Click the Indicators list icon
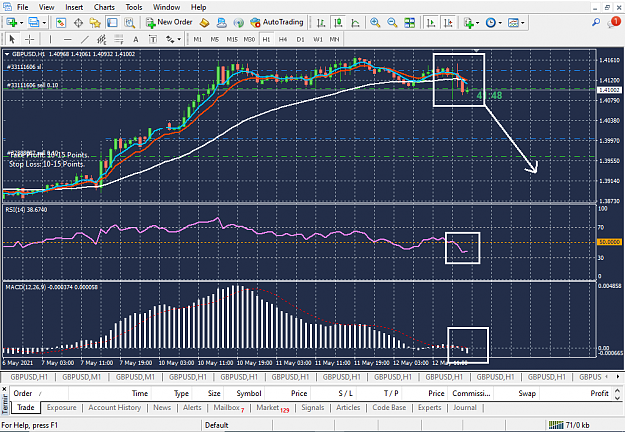625x432 pixels. coord(469,23)
